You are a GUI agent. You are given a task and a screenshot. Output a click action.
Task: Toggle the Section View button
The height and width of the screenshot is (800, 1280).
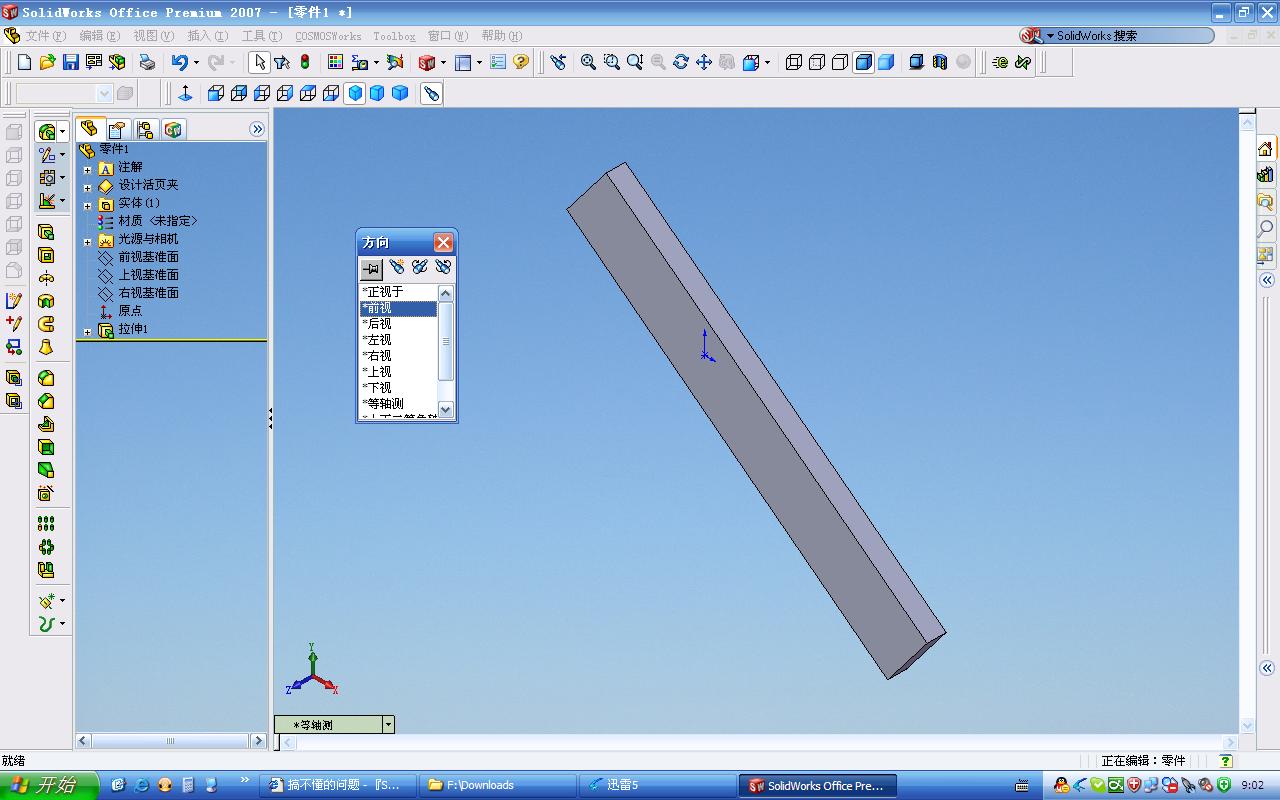click(x=939, y=62)
